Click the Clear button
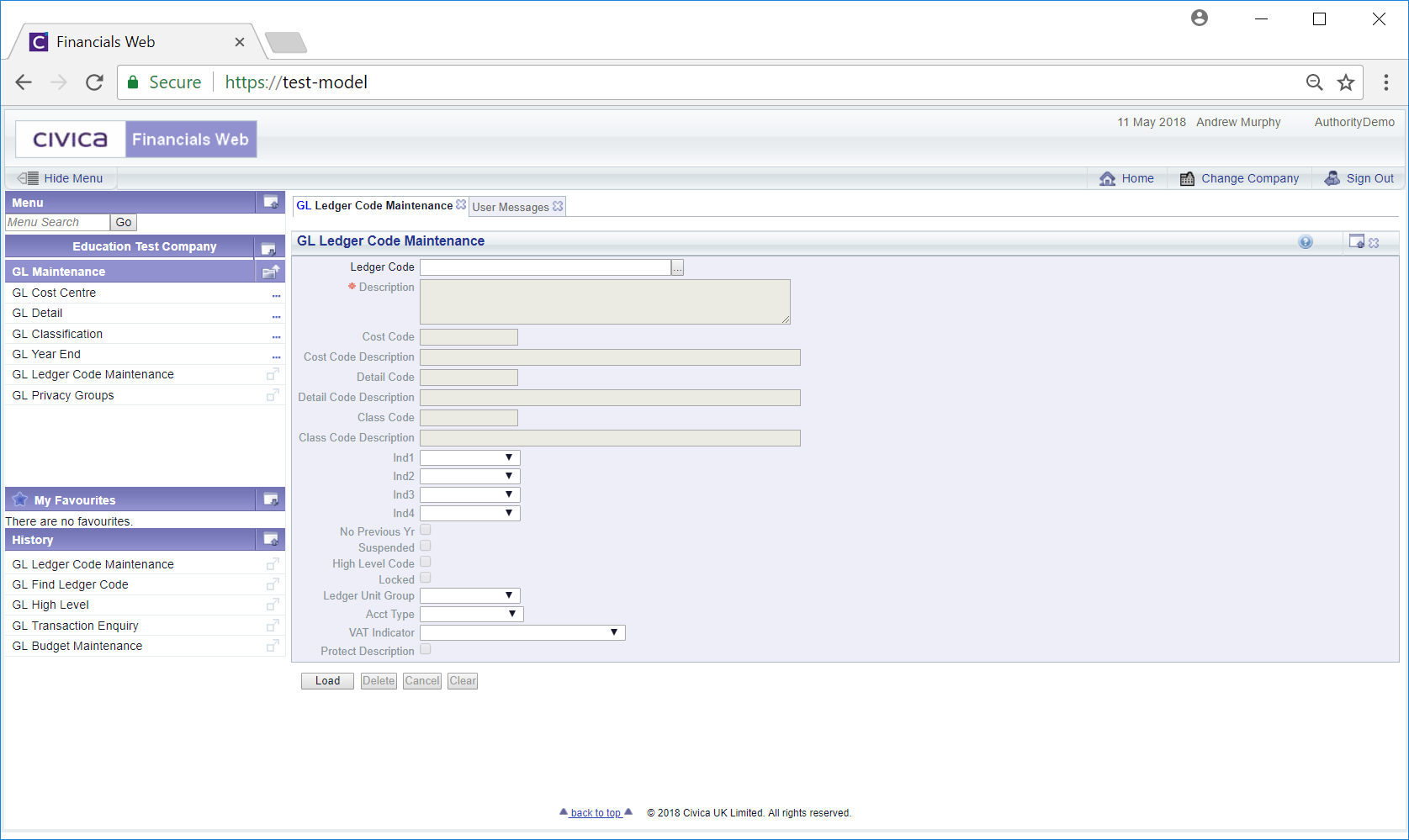Screen dimensions: 1409x840 (463, 681)
